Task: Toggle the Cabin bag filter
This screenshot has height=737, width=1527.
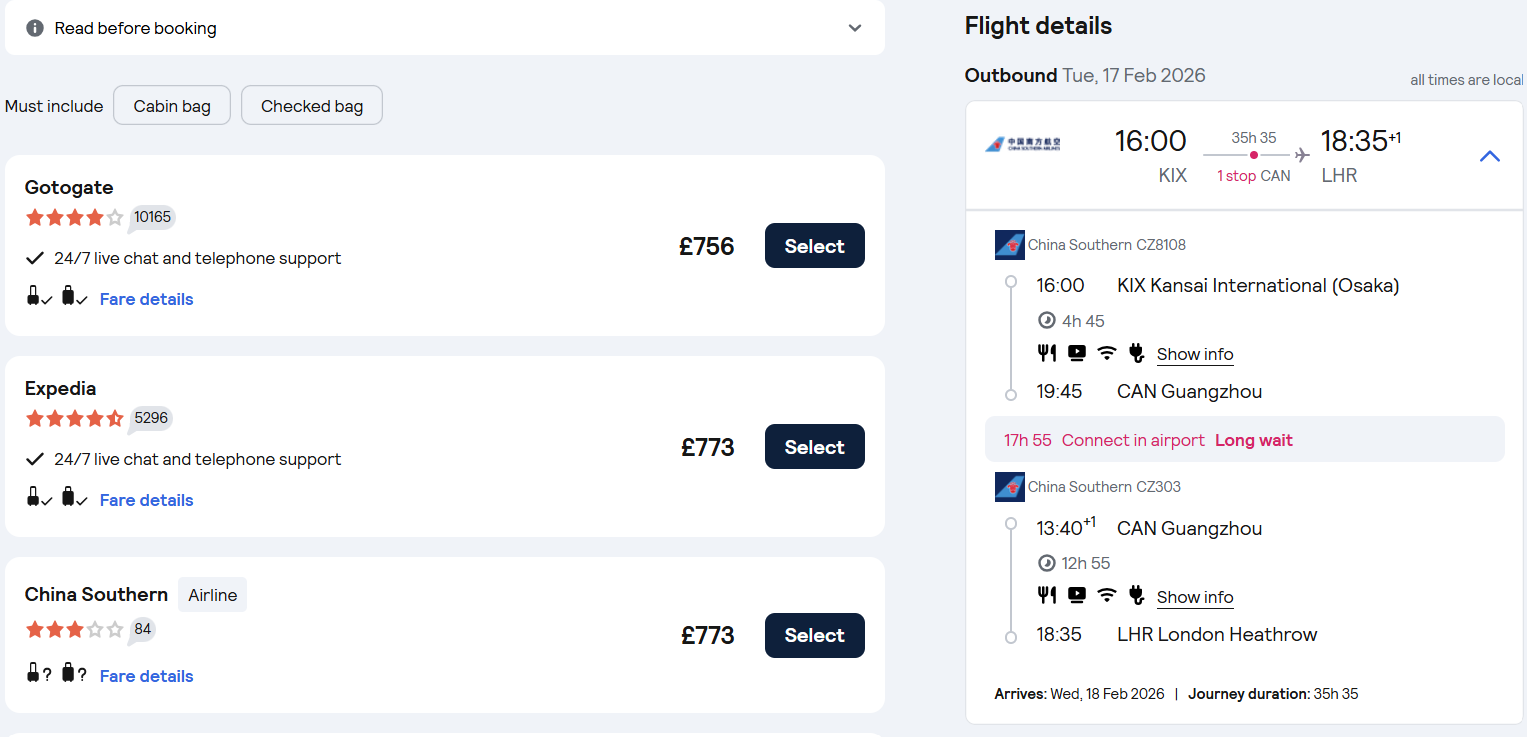Action: 172,106
